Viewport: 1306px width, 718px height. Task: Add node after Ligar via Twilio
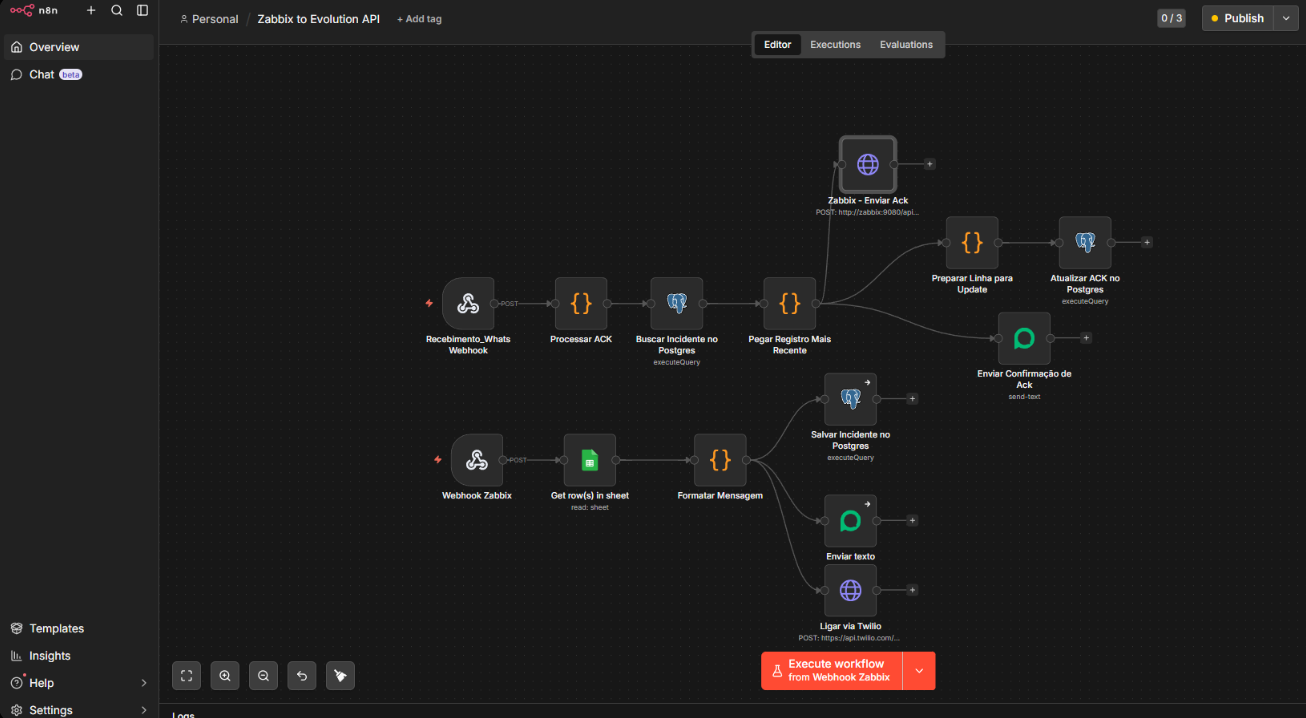[912, 590]
